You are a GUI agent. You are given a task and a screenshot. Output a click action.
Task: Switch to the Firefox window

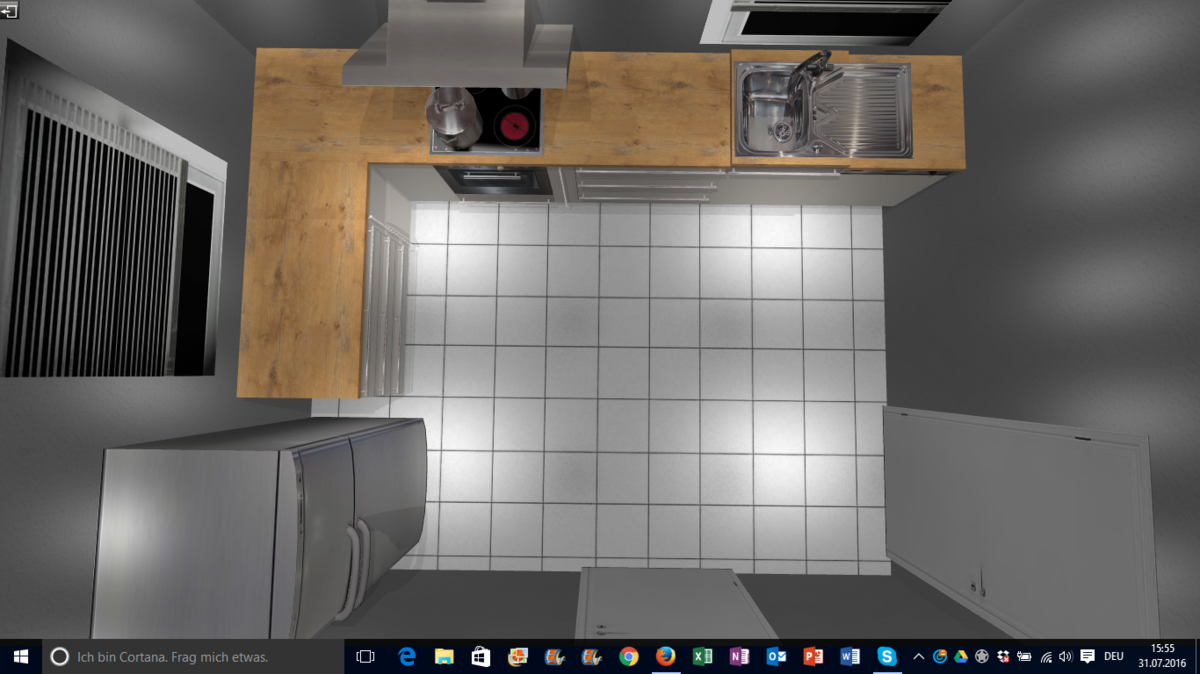click(x=666, y=657)
